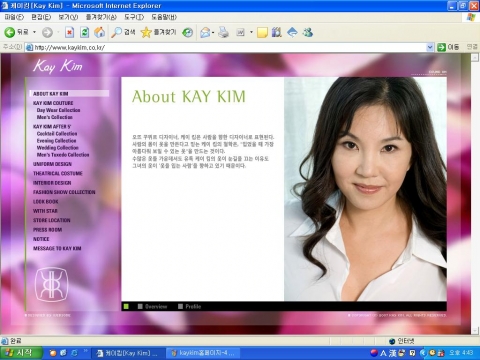The width and height of the screenshot is (480, 360).
Task: Click the Mail envelope icon
Action: [x=205, y=32]
